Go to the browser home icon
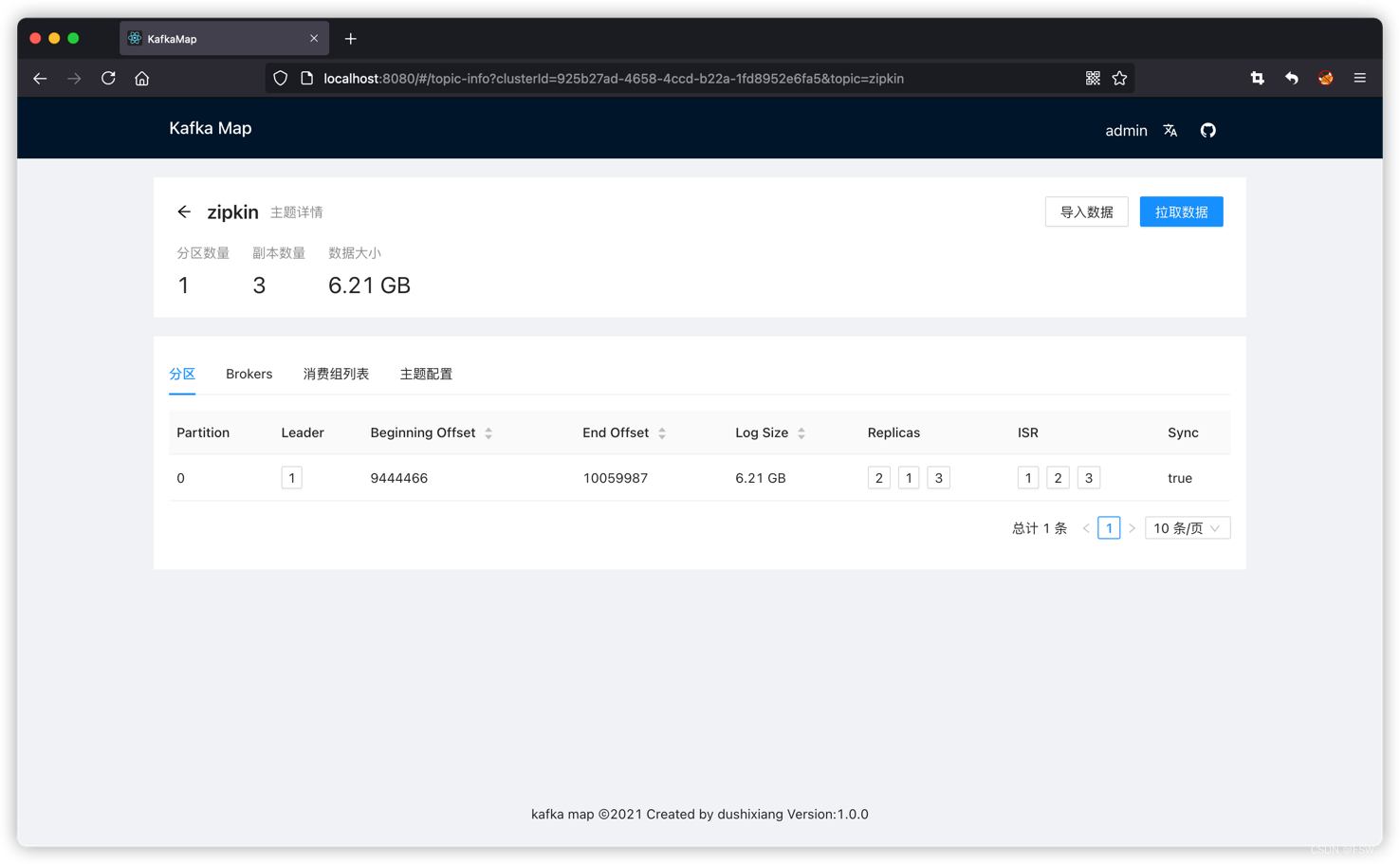This screenshot has height=864, width=1400. coord(142,79)
